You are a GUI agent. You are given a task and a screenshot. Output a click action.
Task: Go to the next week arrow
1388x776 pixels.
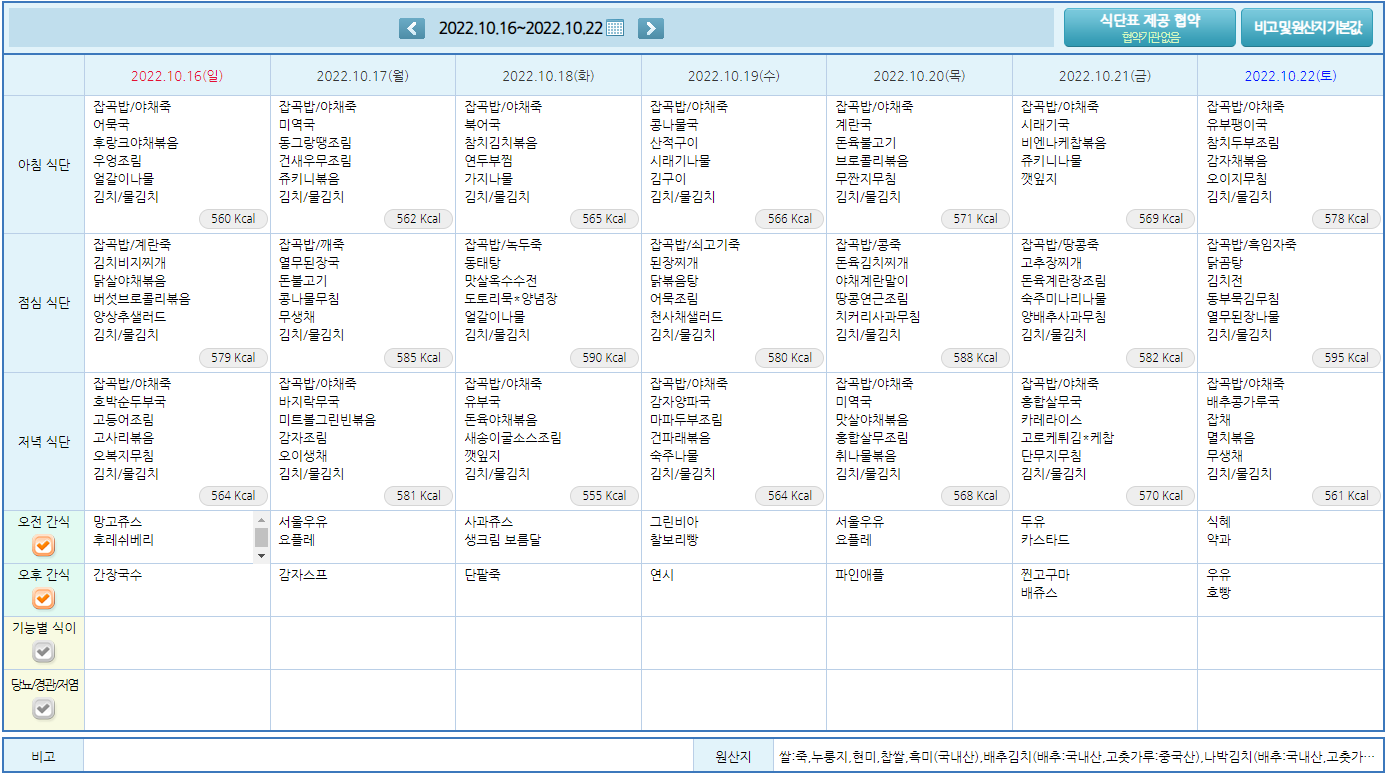pos(650,28)
